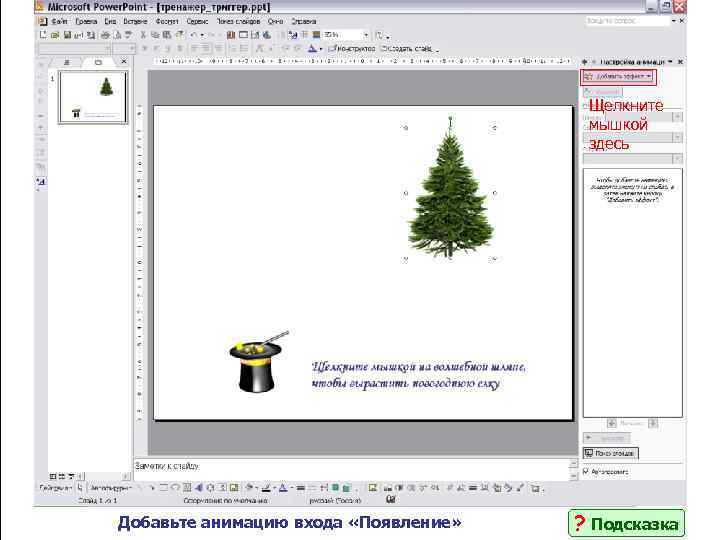Open the font size dropdown

click(132, 48)
